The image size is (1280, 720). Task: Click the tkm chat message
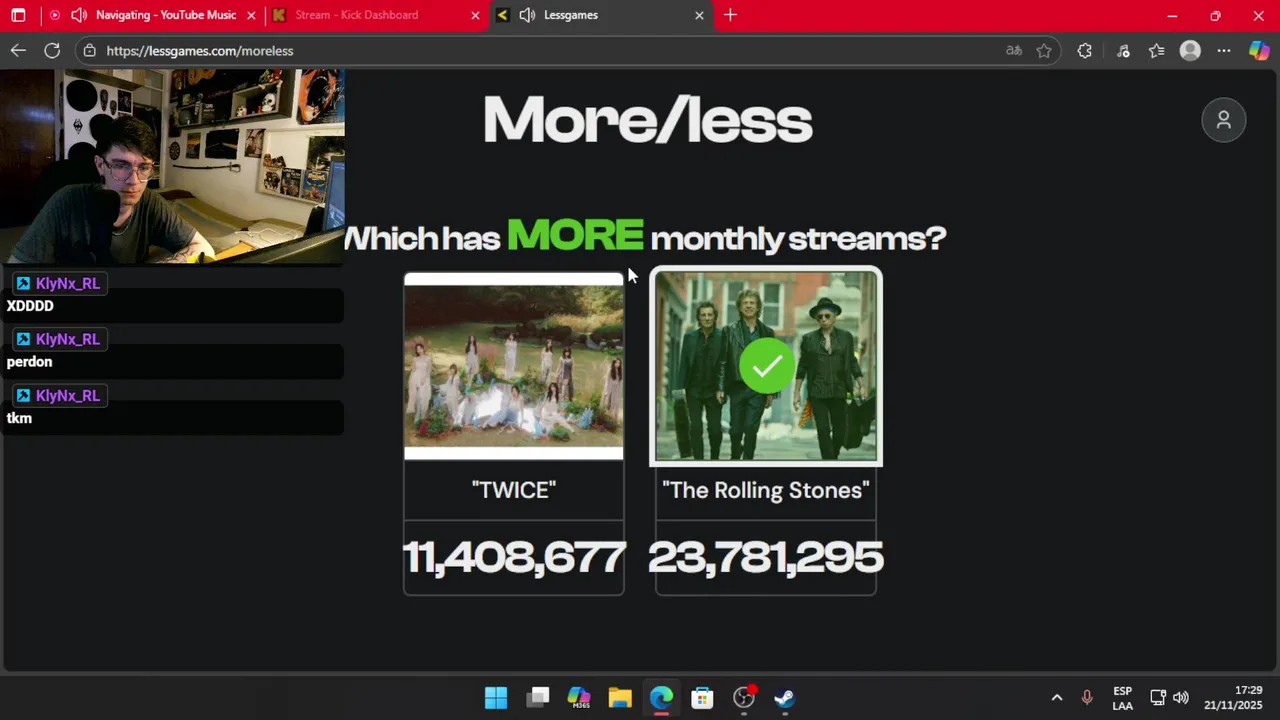click(19, 418)
